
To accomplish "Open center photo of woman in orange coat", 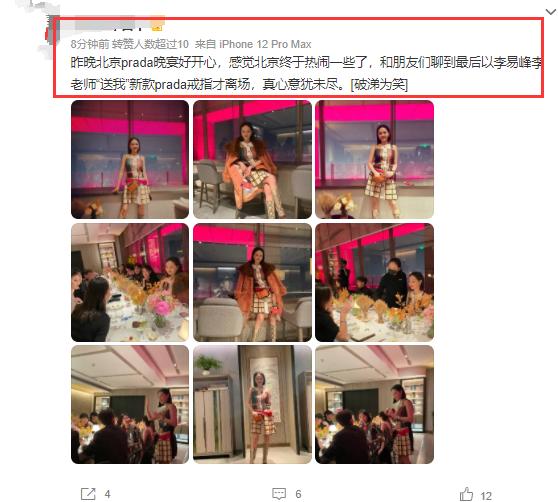I will [x=252, y=282].
